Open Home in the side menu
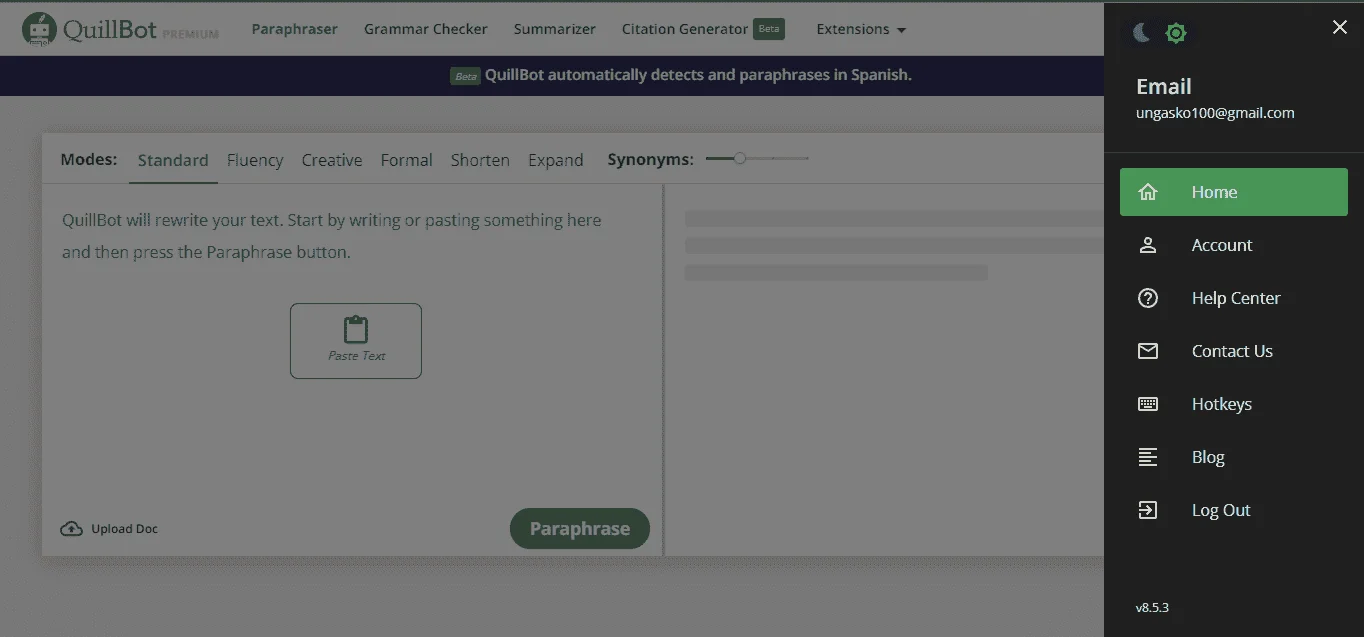Viewport: 1364px width, 637px height. (x=1234, y=192)
